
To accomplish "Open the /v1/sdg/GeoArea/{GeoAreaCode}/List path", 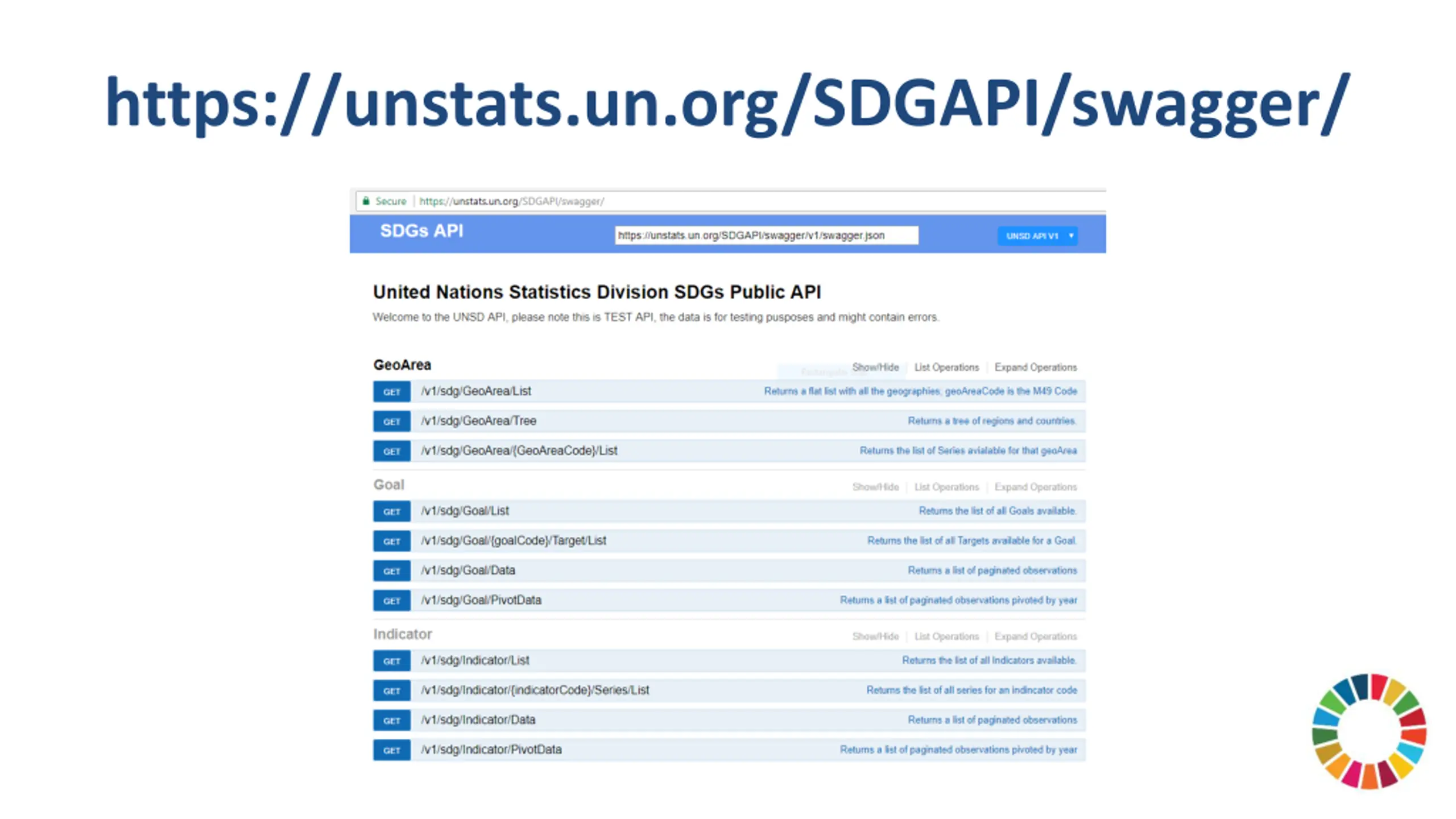I will point(519,450).
